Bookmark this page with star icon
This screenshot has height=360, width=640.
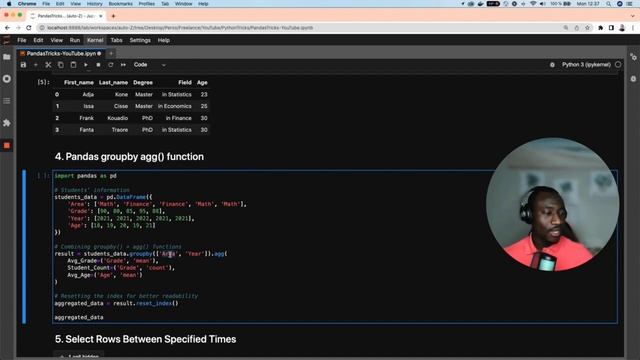coord(587,28)
